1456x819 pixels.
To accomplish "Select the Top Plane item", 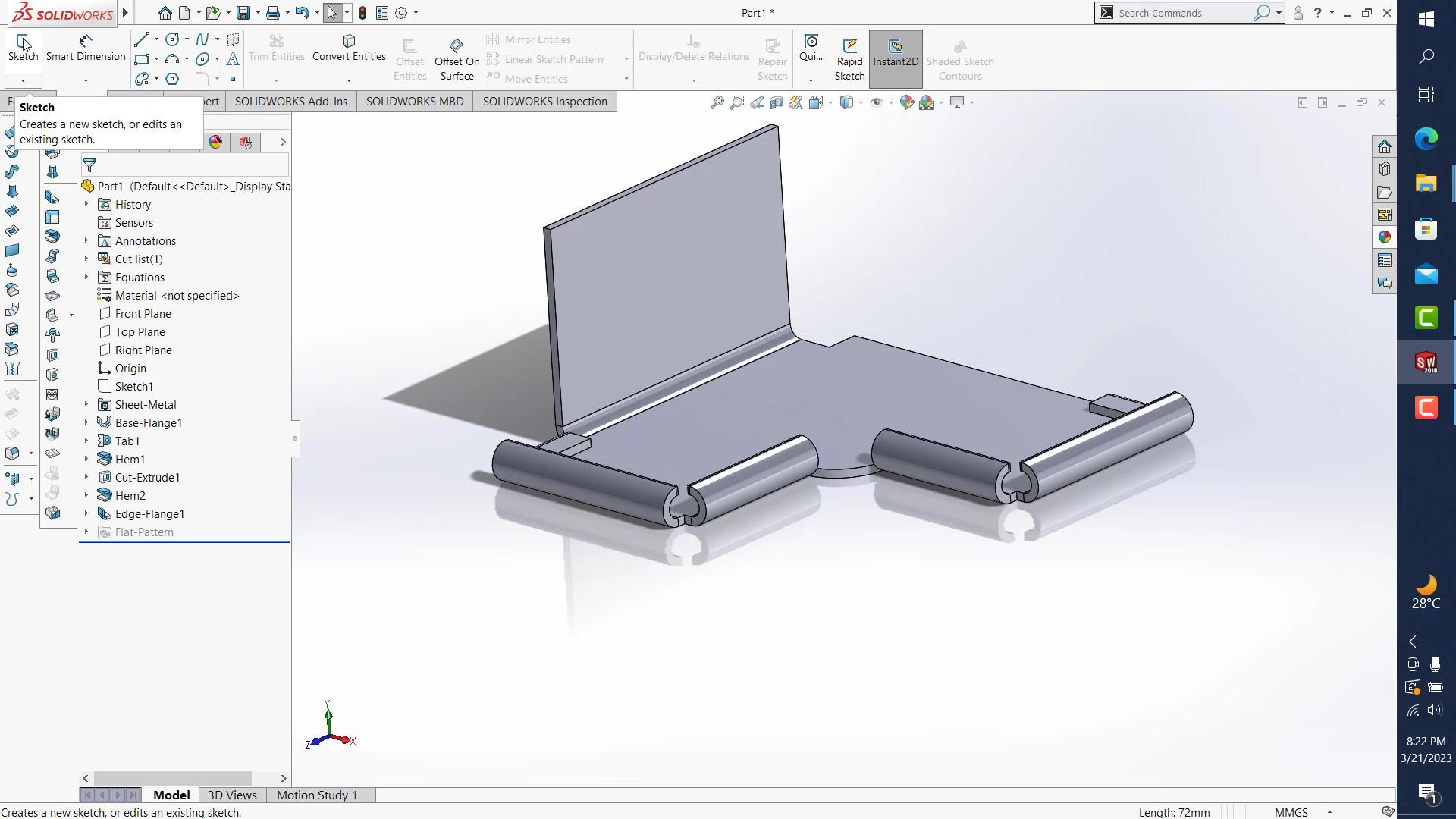I will pos(140,331).
